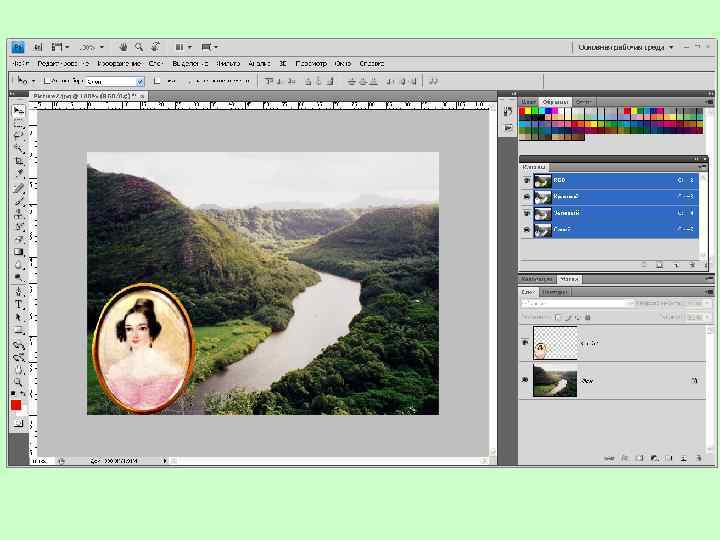720x540 pixels.
Task: Select the Move tool in the toolbox
Action: 18,111
